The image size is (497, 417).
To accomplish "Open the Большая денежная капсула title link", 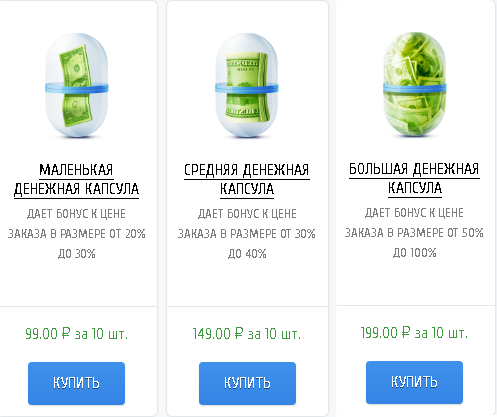I will [414, 179].
